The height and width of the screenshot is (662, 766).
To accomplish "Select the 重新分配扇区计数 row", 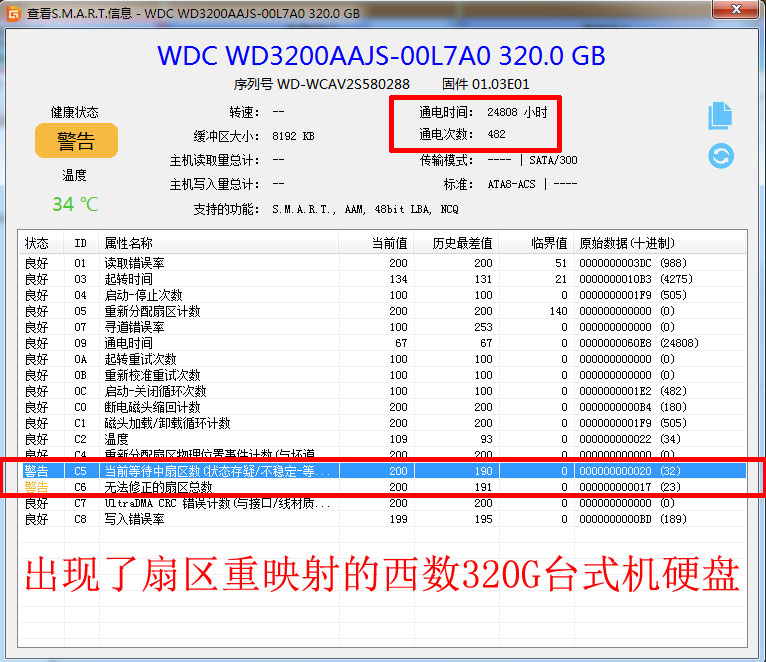I will click(382, 311).
